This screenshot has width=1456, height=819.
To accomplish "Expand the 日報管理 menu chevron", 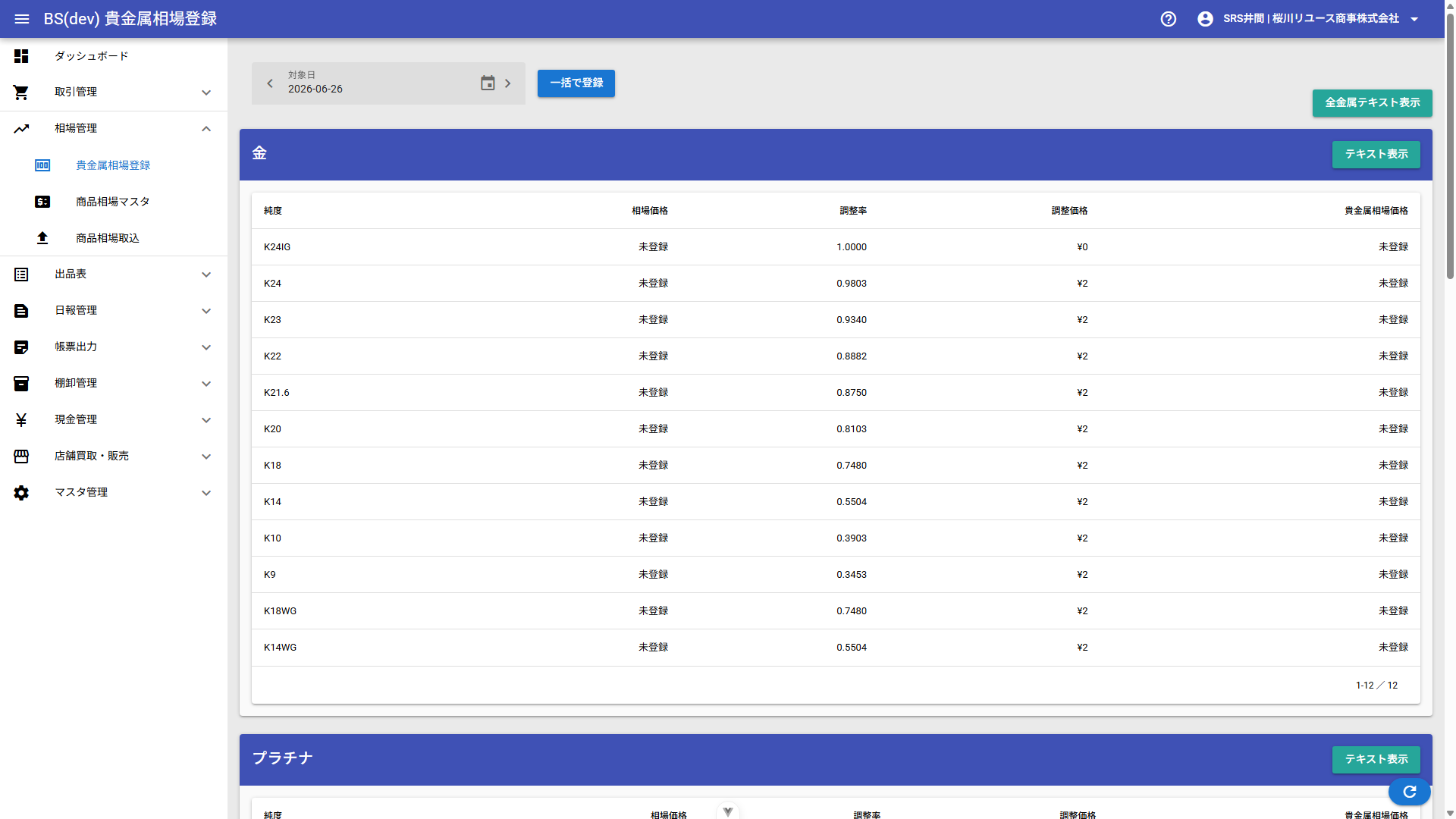I will [x=206, y=311].
